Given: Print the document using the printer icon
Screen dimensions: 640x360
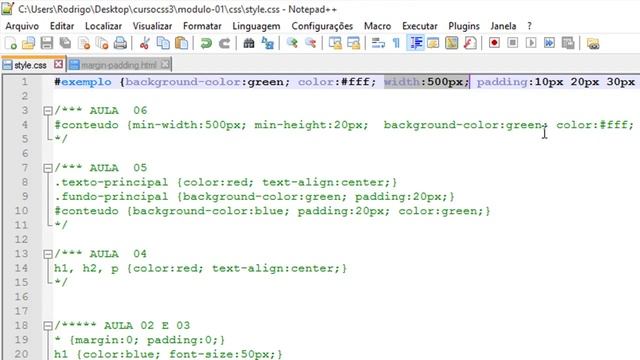Looking at the screenshot, I should point(120,43).
